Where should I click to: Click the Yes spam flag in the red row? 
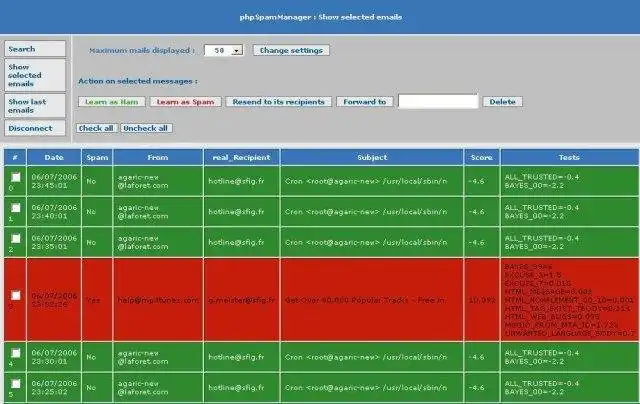pyautogui.click(x=93, y=300)
